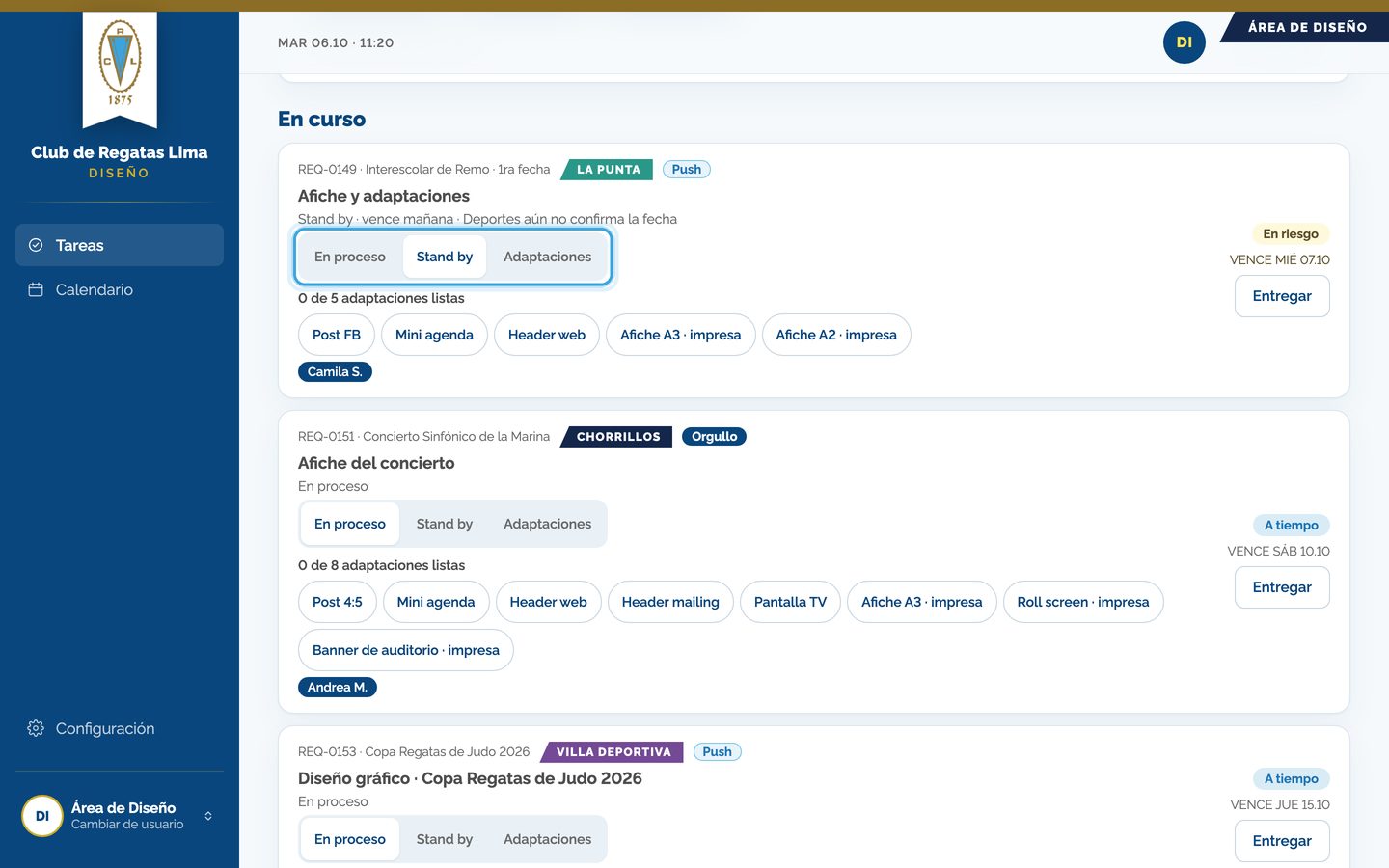Click the Camila S. assignee tag
The image size is (1389, 868).
point(335,371)
